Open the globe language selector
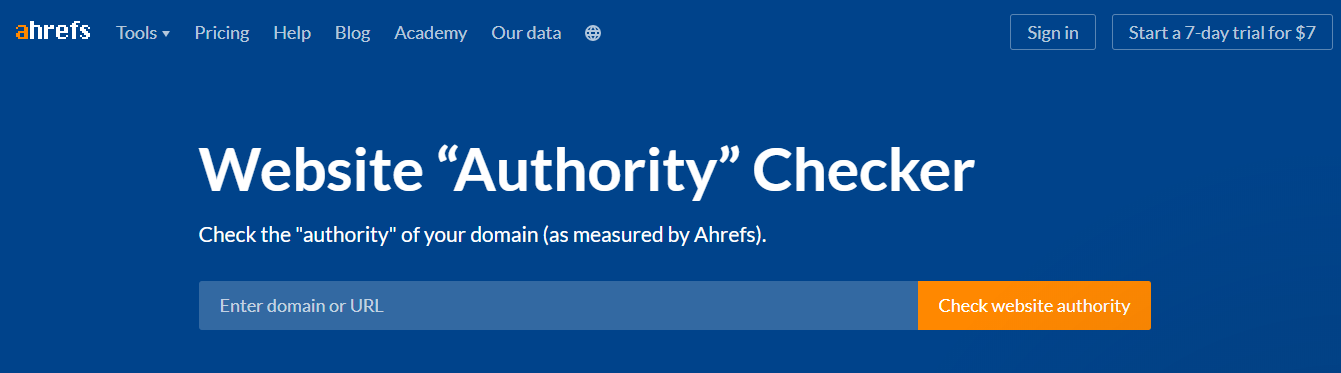 pos(593,33)
